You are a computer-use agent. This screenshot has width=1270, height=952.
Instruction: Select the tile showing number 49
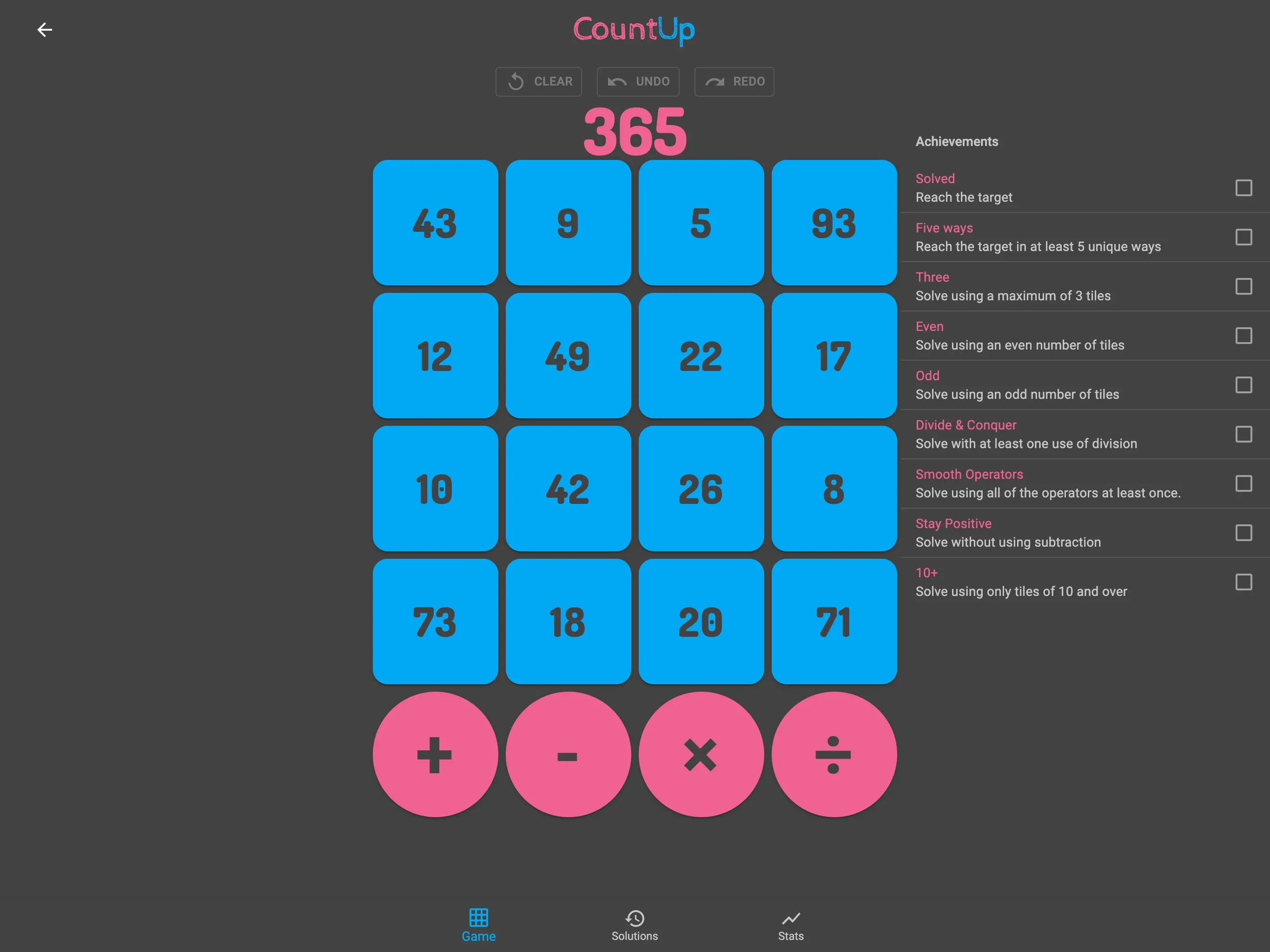[x=567, y=354]
